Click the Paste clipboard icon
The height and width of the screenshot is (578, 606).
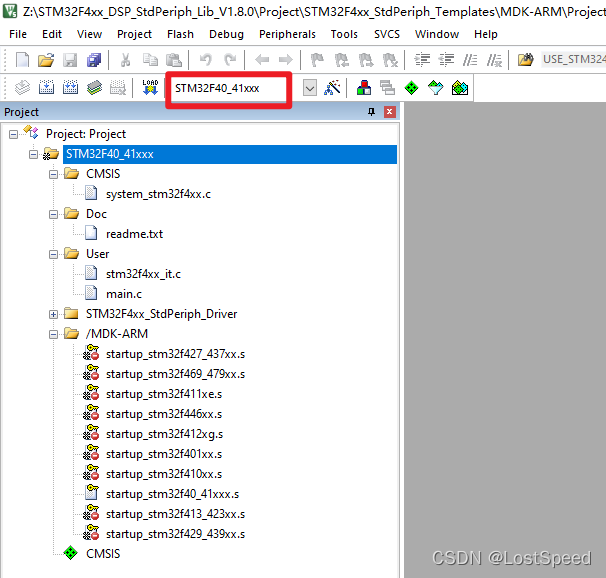pyautogui.click(x=174, y=60)
